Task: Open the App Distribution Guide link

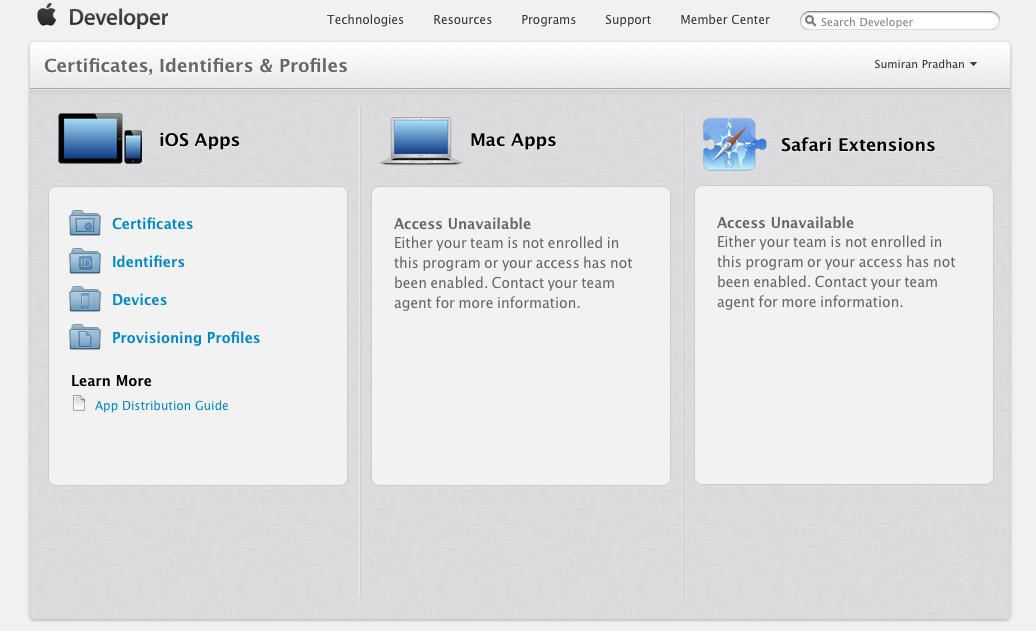Action: click(x=162, y=406)
